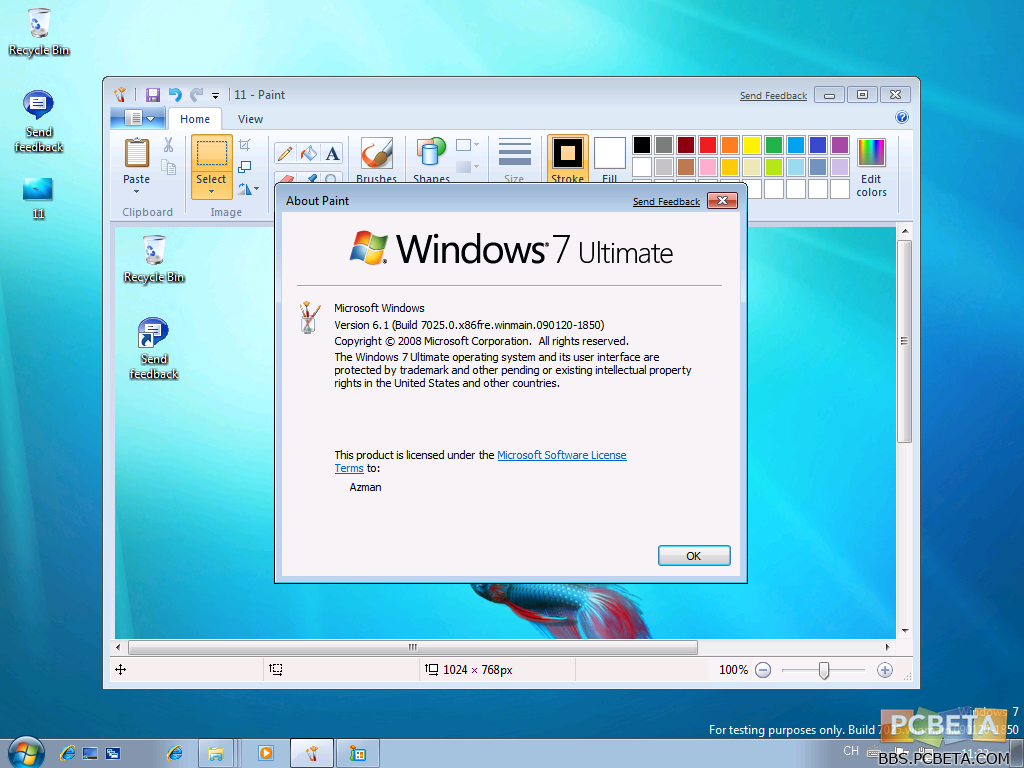Viewport: 1024px width, 768px height.
Task: Click the Start button on taskbar
Action: (x=25, y=752)
